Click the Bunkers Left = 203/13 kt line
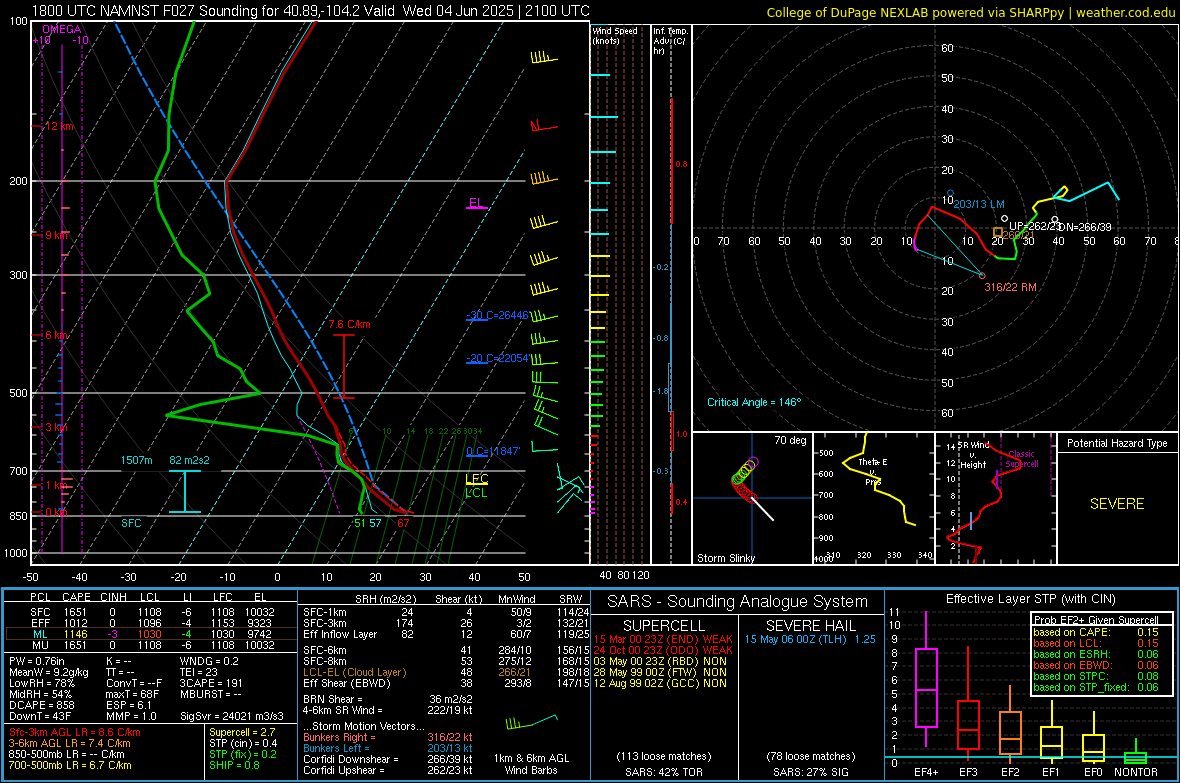This screenshot has width=1180, height=783. click(x=388, y=748)
